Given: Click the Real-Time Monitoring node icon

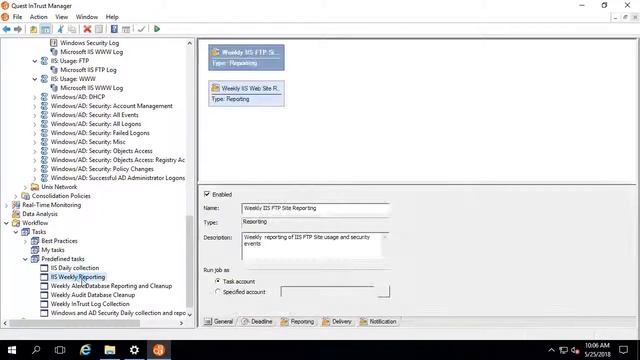Looking at the screenshot, I should pyautogui.click(x=16, y=204).
